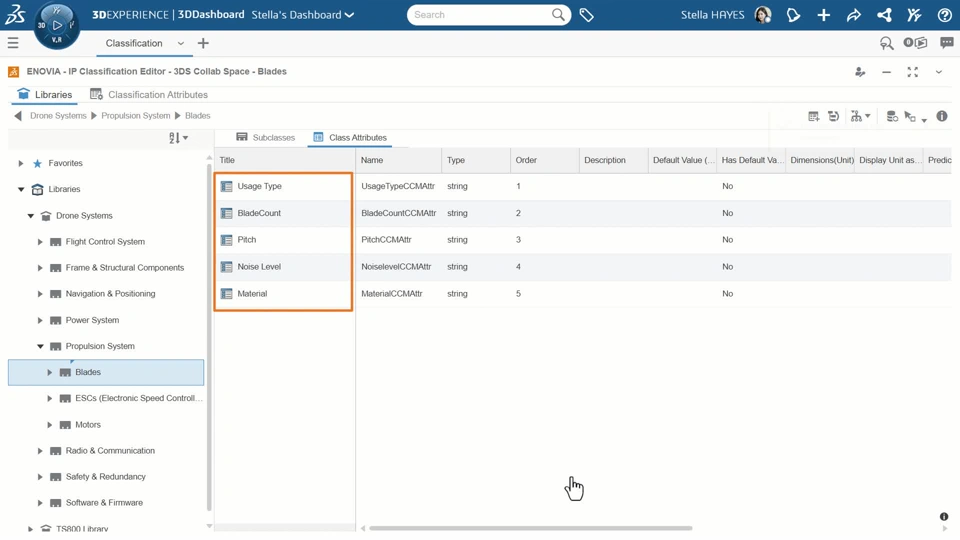Select the Pitch attribute row
The image size is (960, 540).
click(582, 240)
